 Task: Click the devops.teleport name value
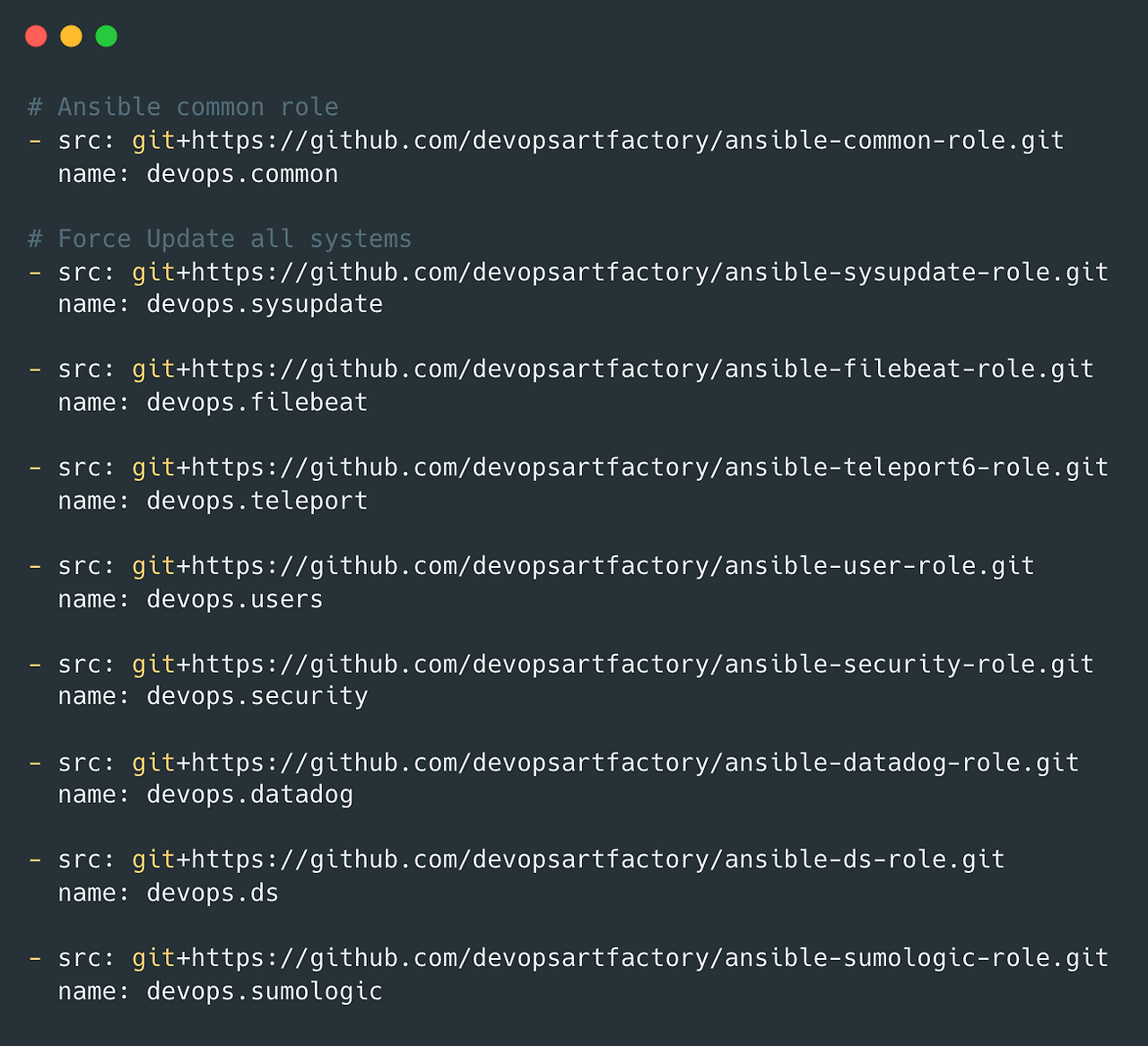click(257, 501)
